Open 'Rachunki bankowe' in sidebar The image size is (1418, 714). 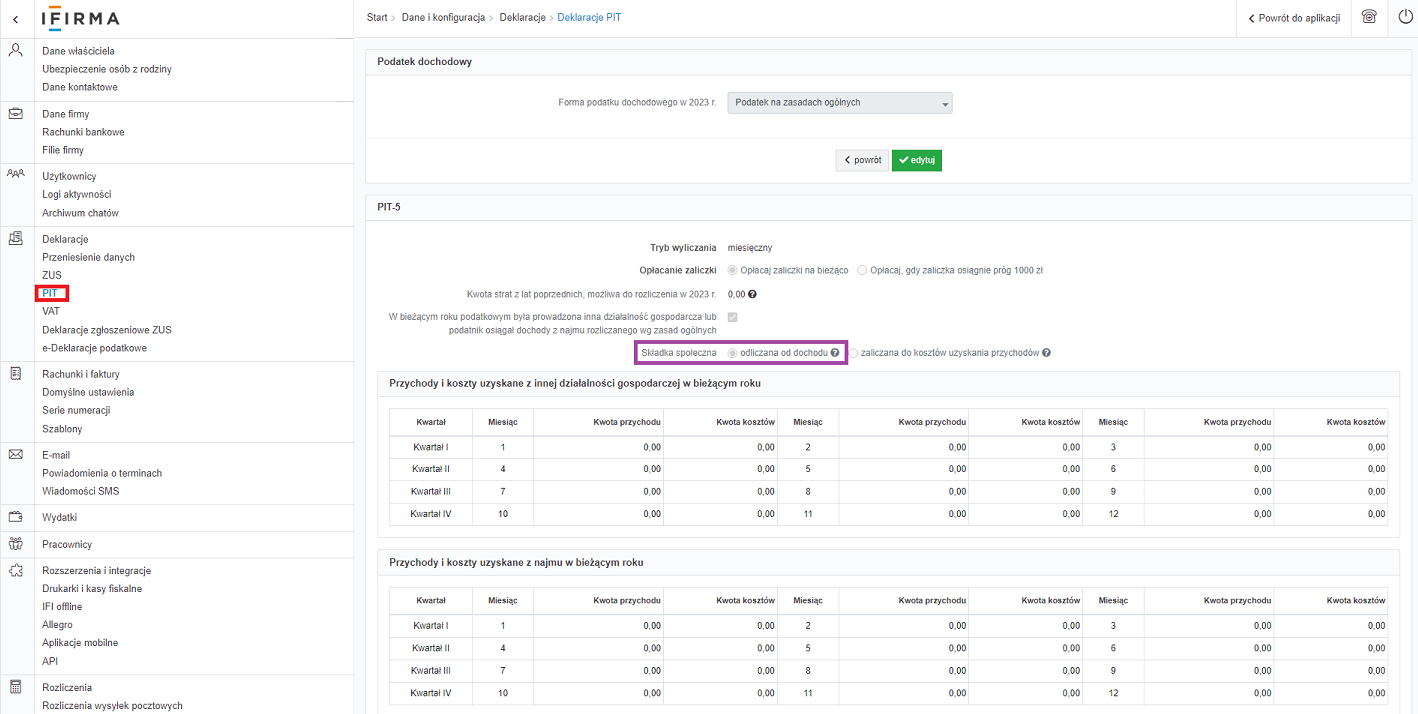coord(83,132)
